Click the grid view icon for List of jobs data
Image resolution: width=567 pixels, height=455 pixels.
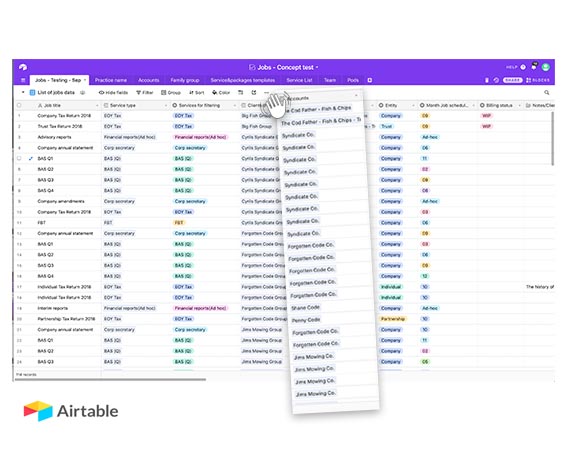32,93
